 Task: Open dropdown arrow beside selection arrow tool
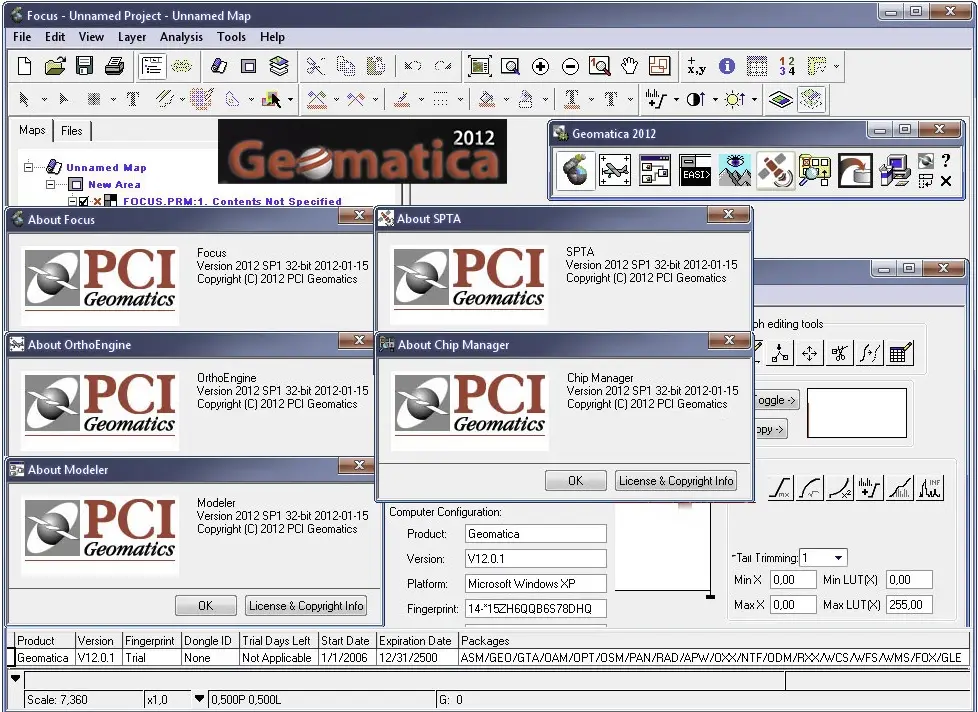(44, 99)
